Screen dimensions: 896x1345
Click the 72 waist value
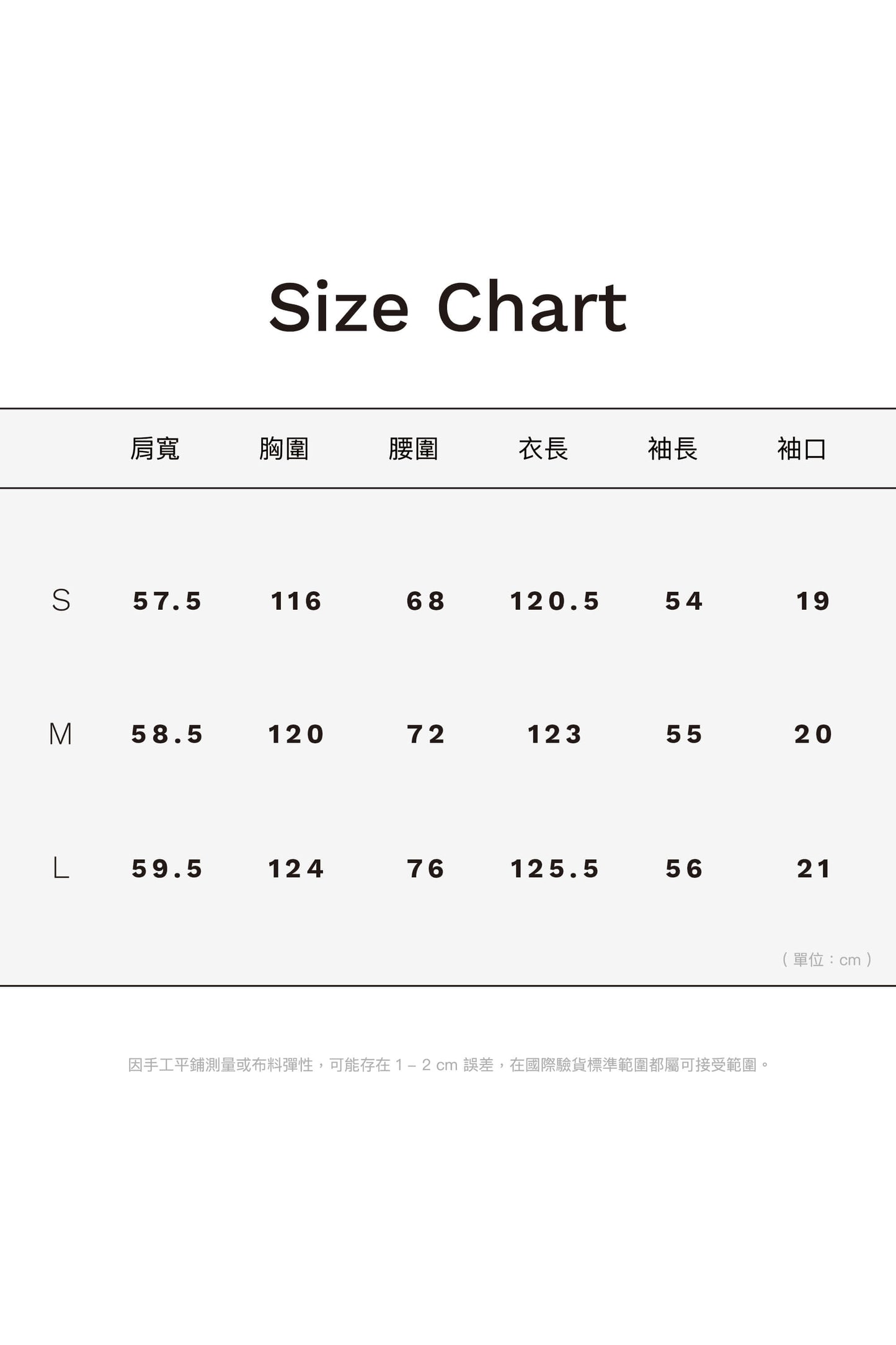point(426,735)
